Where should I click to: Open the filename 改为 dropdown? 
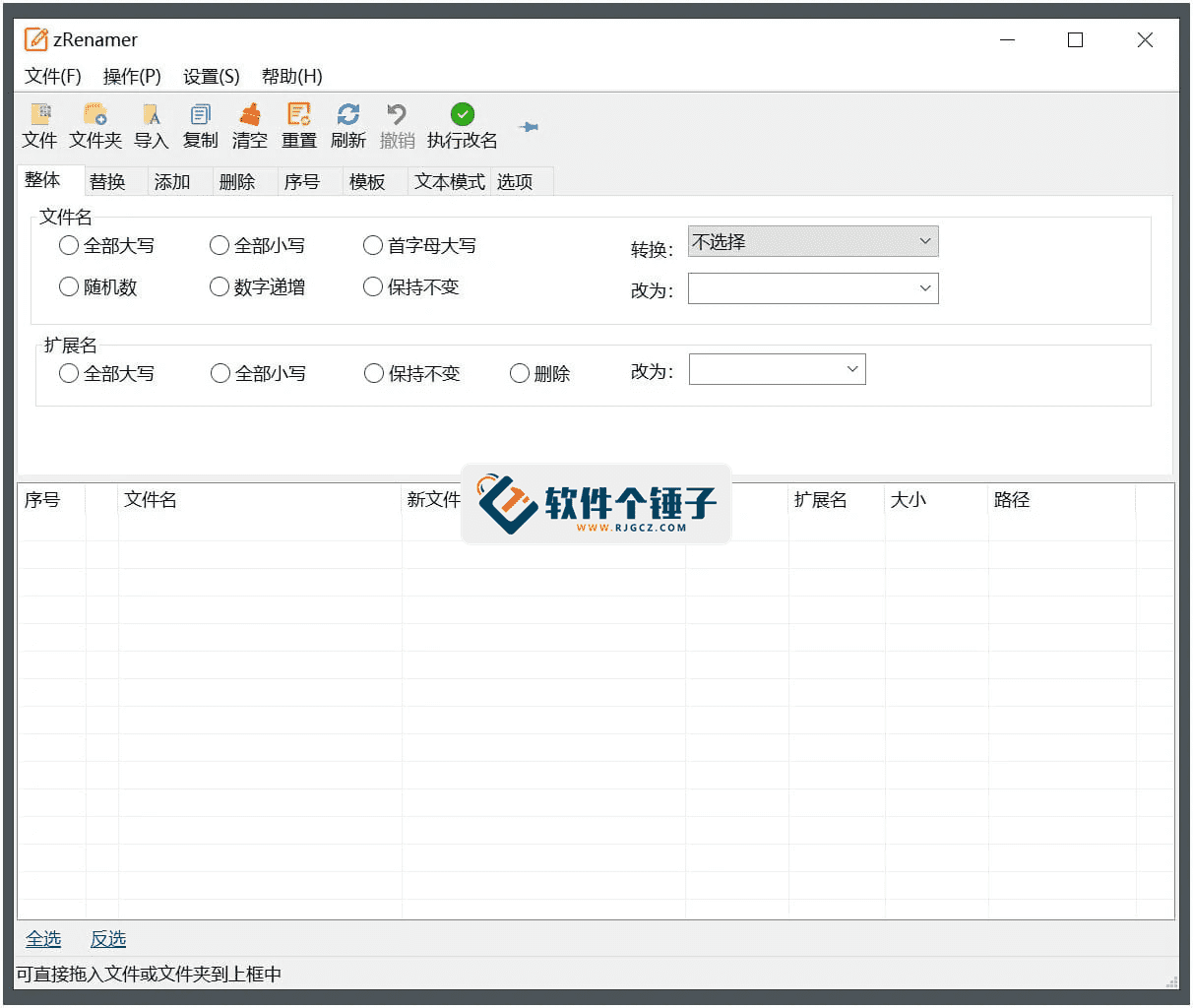pos(923,287)
